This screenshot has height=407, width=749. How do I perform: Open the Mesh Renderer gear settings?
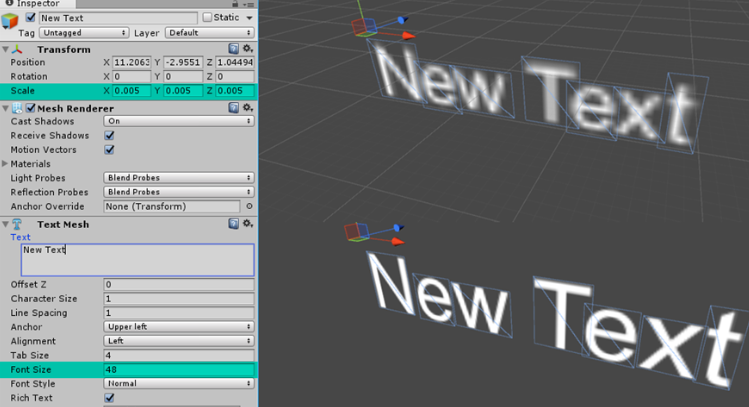click(x=247, y=107)
